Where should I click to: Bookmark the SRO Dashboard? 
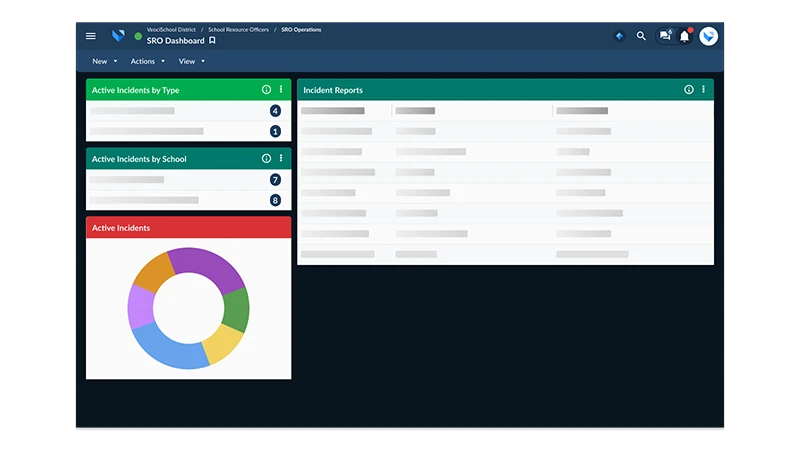[x=212, y=40]
